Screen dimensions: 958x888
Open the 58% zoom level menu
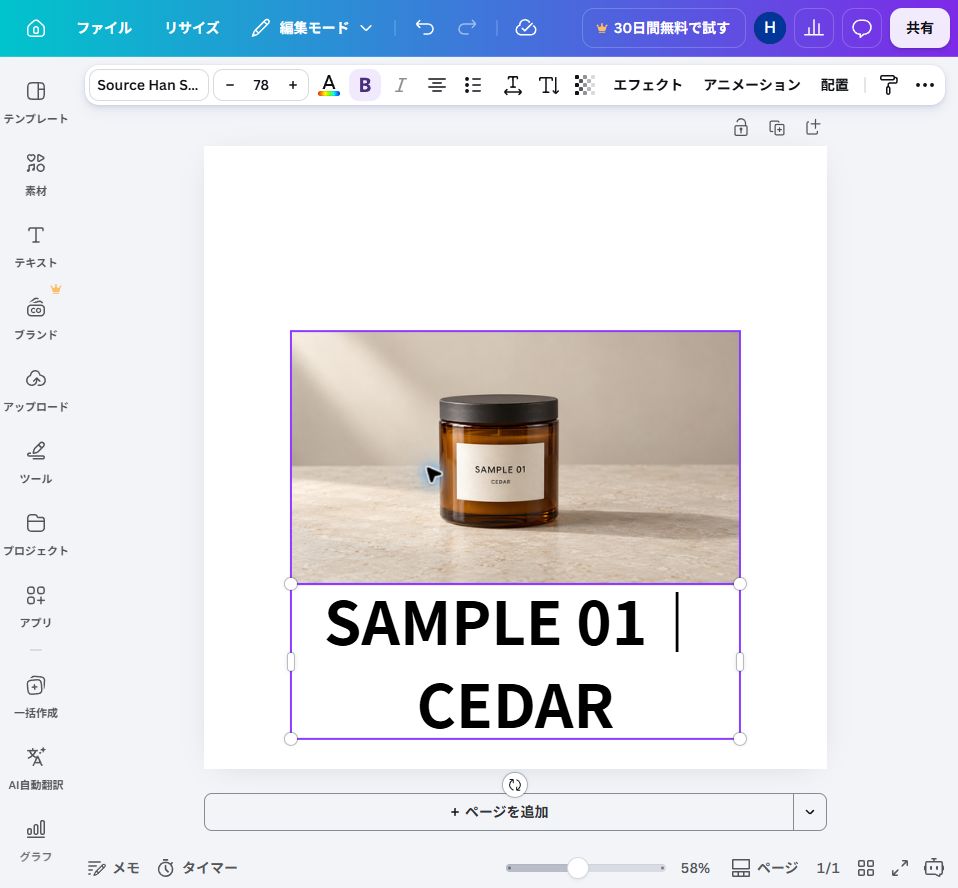[695, 868]
